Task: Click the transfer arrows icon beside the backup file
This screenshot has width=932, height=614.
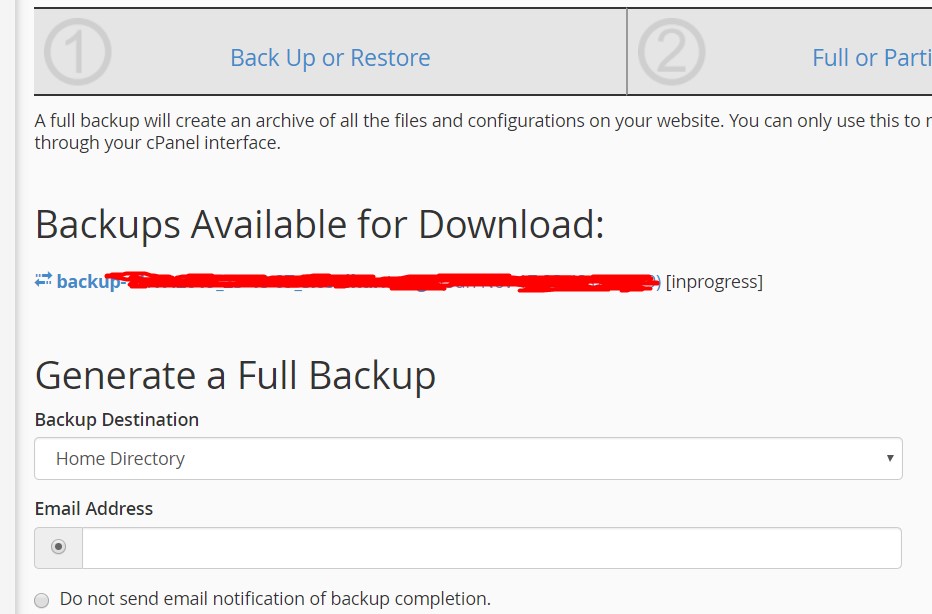Action: (43, 281)
